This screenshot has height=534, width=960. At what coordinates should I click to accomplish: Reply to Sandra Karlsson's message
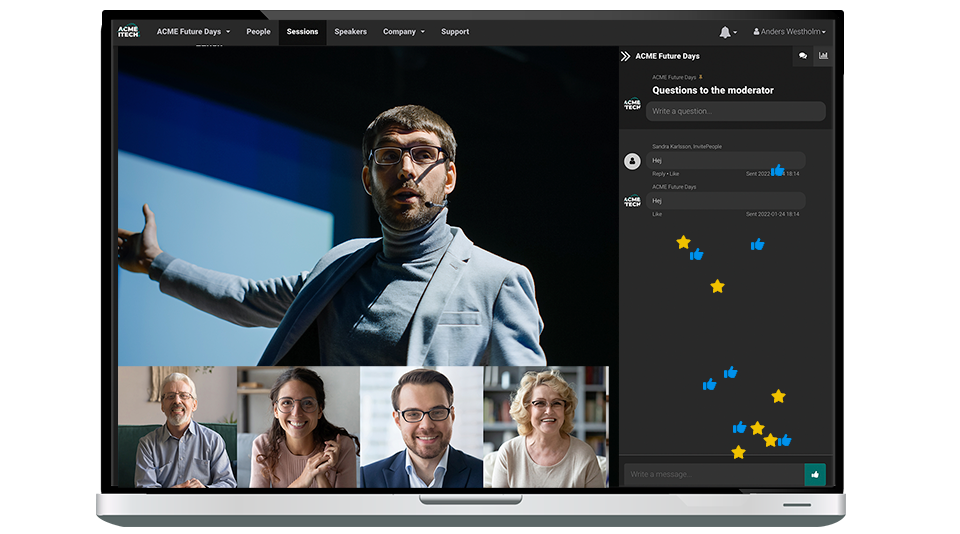pos(658,174)
